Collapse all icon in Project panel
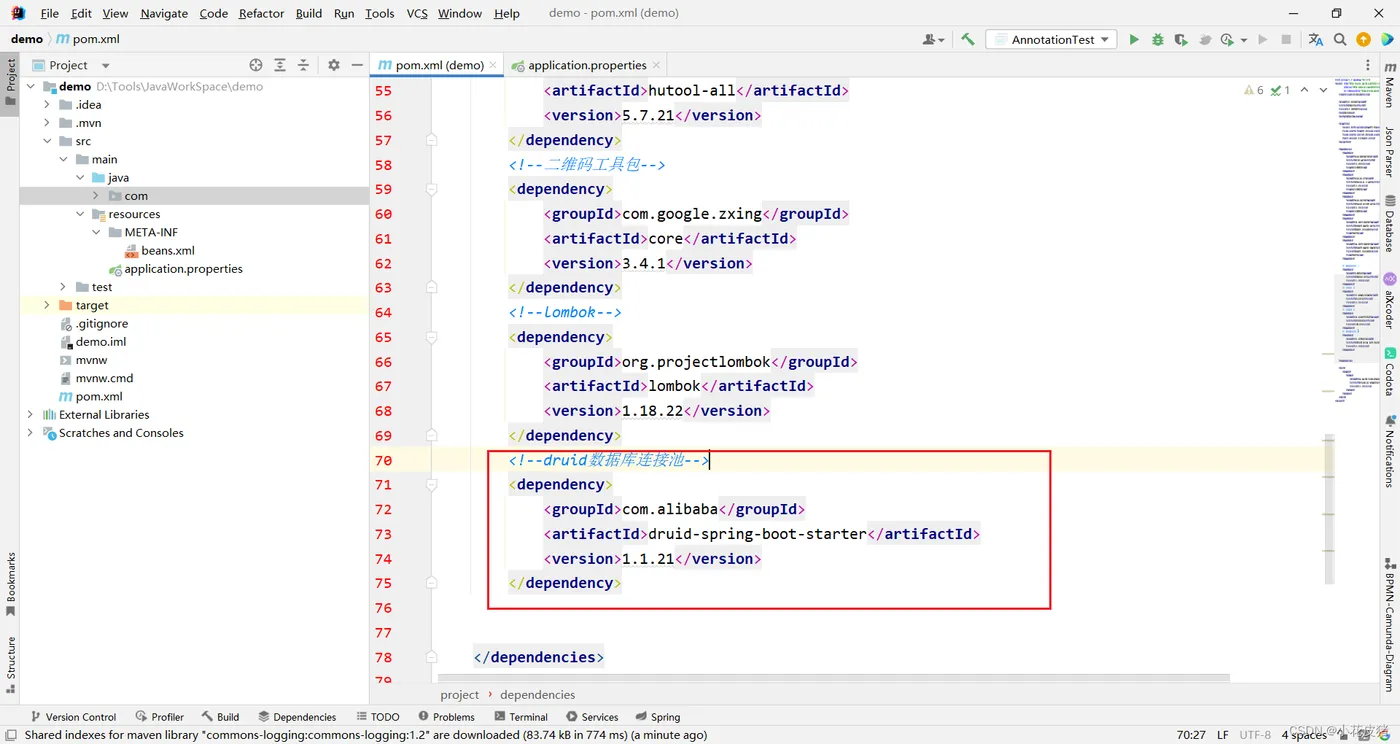1400x744 pixels. pos(304,65)
